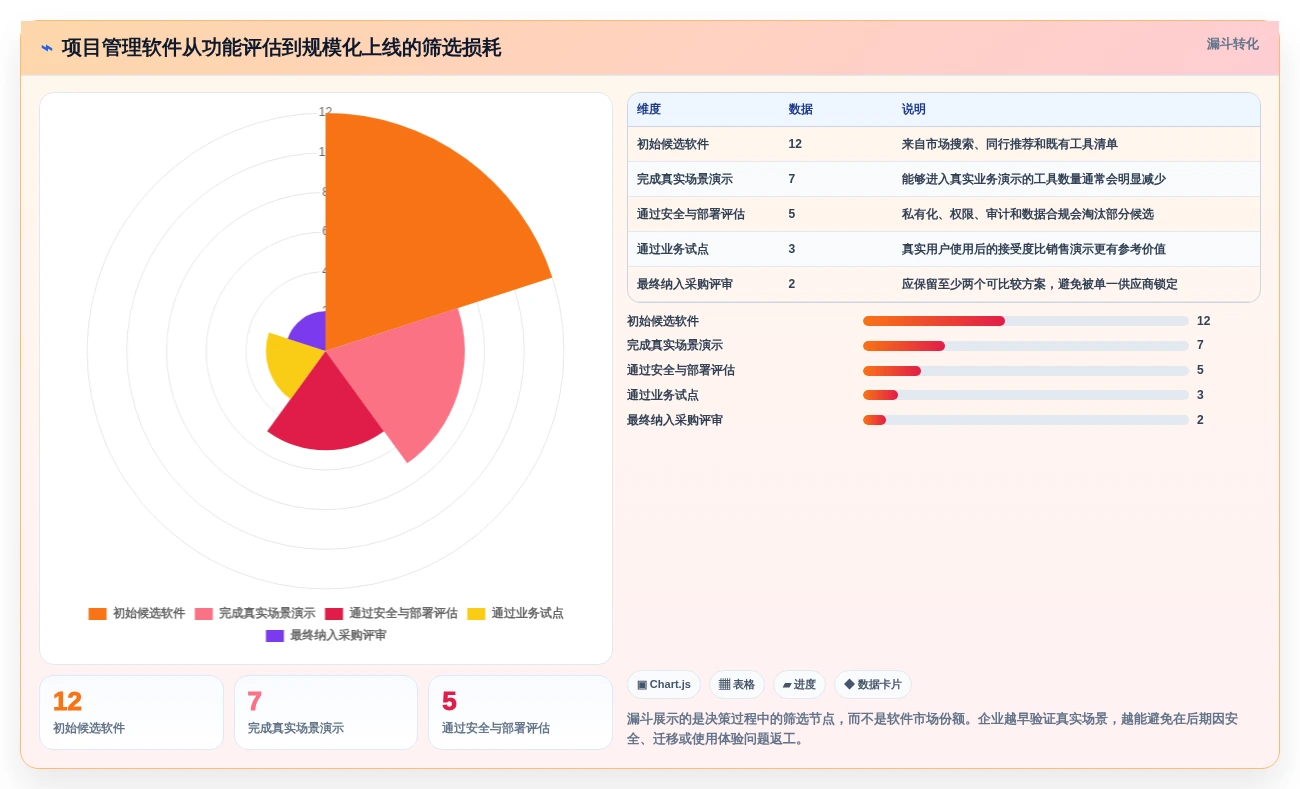Click the page title 项目管理软件从功能评估
This screenshot has width=1300, height=789.
tap(281, 48)
